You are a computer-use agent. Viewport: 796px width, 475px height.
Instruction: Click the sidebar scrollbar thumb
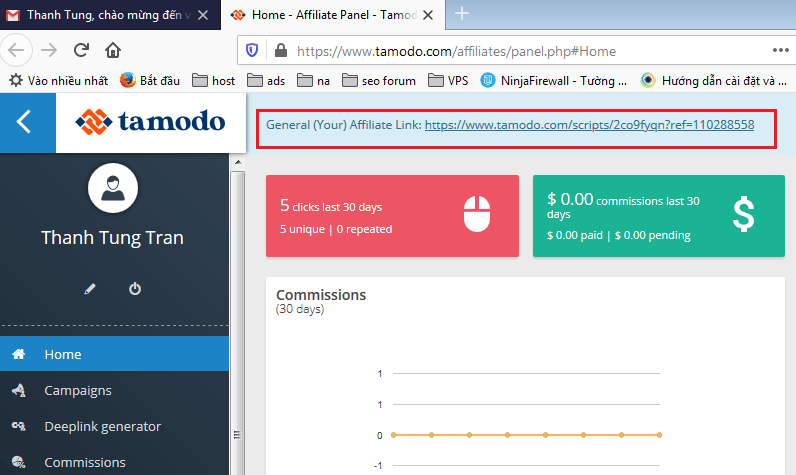pyautogui.click(x=238, y=323)
